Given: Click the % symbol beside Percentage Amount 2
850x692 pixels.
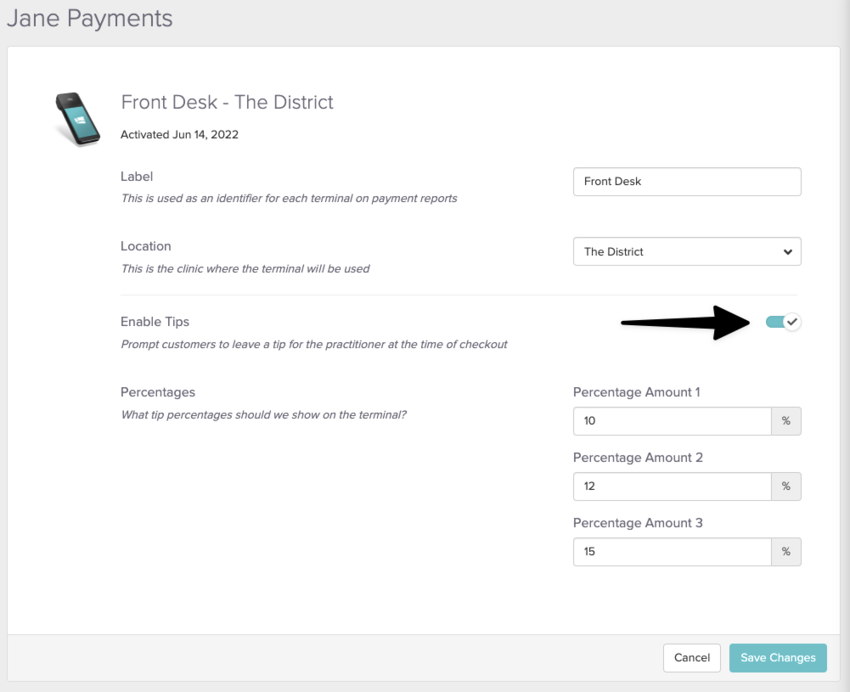Looking at the screenshot, I should coord(786,486).
